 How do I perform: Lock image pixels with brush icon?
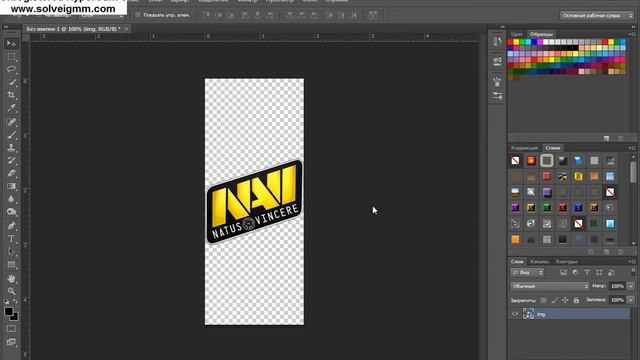click(554, 300)
